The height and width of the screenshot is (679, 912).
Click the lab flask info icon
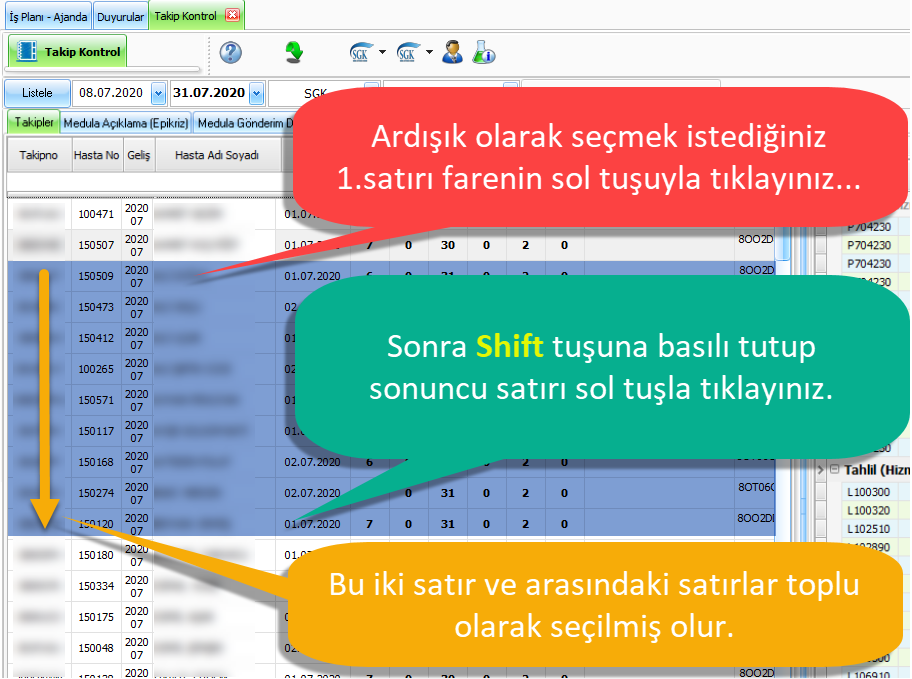click(x=483, y=52)
